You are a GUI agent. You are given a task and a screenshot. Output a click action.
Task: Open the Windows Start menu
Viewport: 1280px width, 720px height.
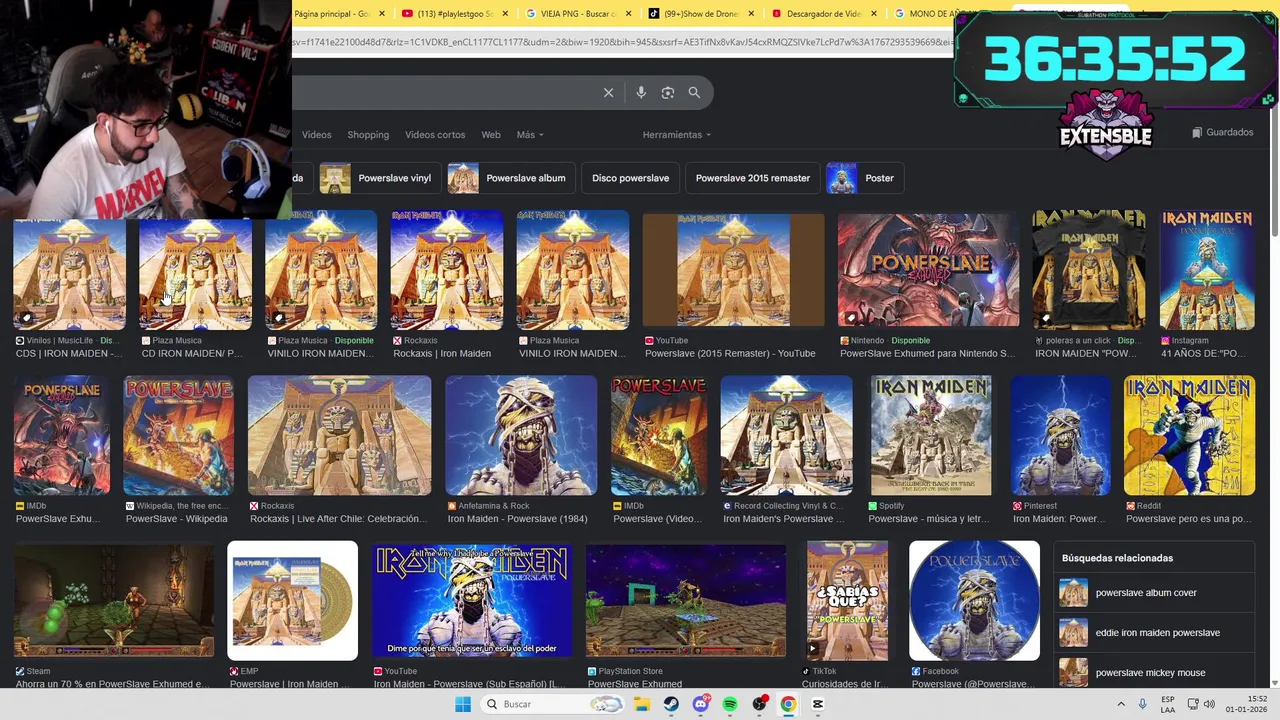[463, 704]
